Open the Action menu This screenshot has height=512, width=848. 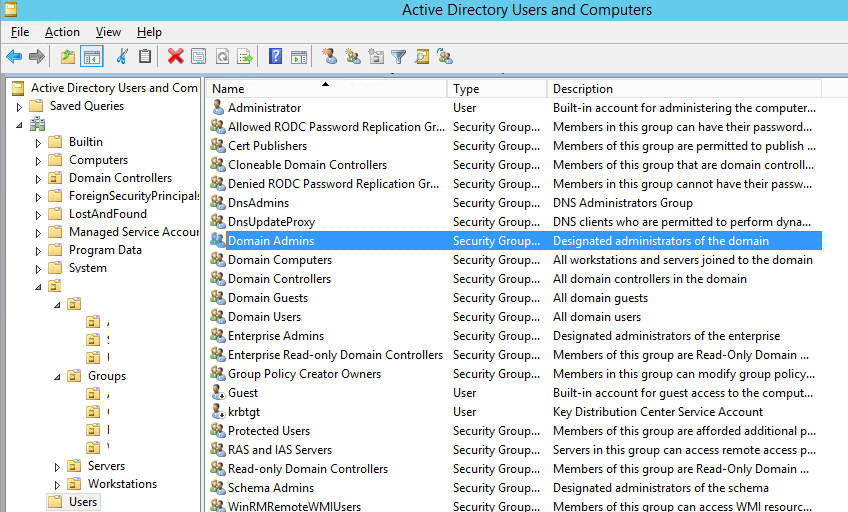pos(62,32)
